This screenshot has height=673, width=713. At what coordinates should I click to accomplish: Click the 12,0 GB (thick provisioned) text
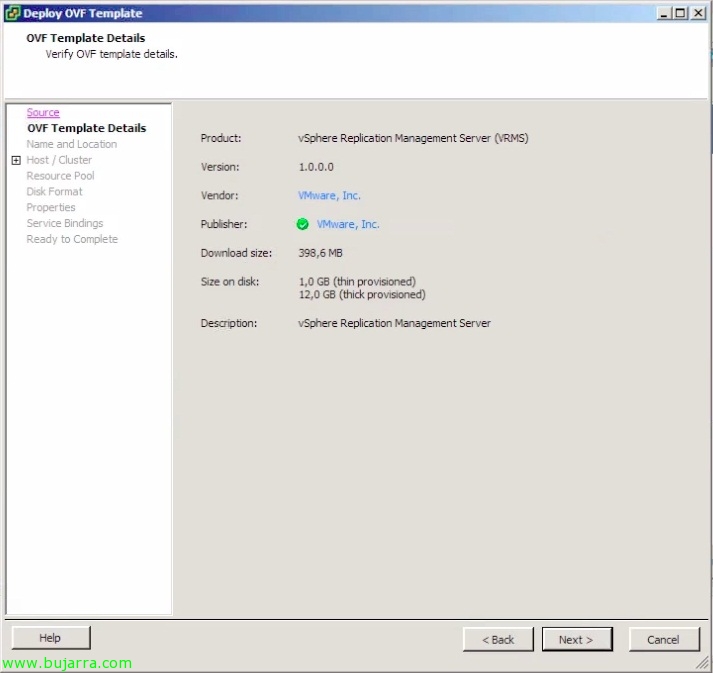362,295
